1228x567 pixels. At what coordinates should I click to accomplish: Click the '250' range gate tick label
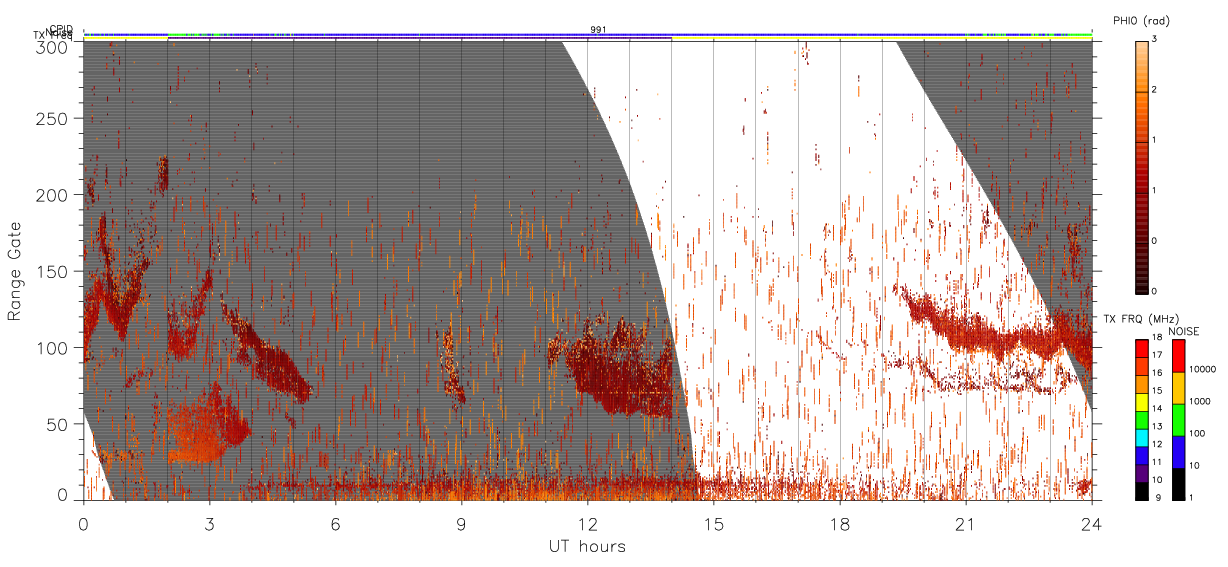(53, 119)
